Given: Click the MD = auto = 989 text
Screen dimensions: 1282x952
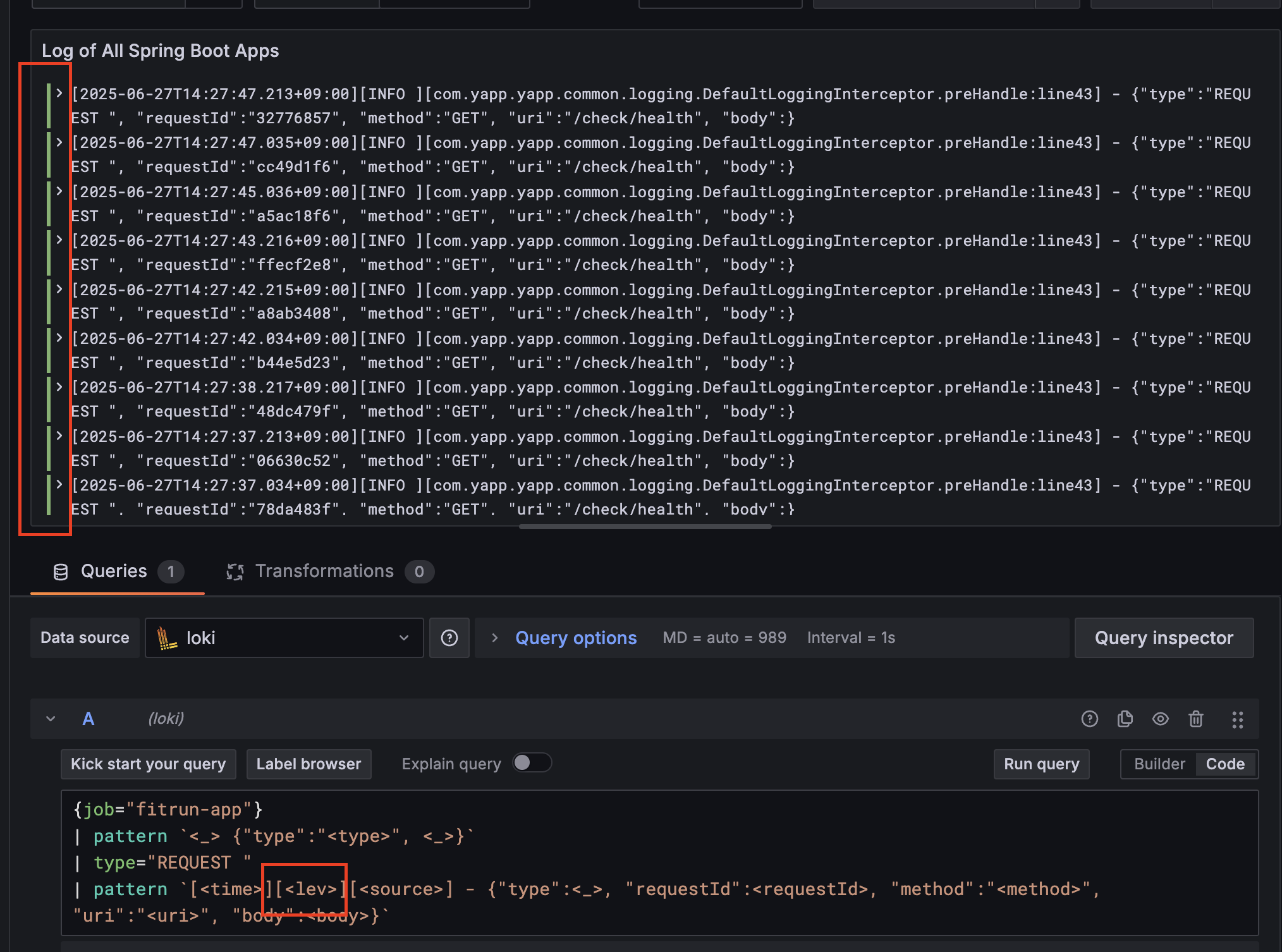Looking at the screenshot, I should click(x=724, y=638).
